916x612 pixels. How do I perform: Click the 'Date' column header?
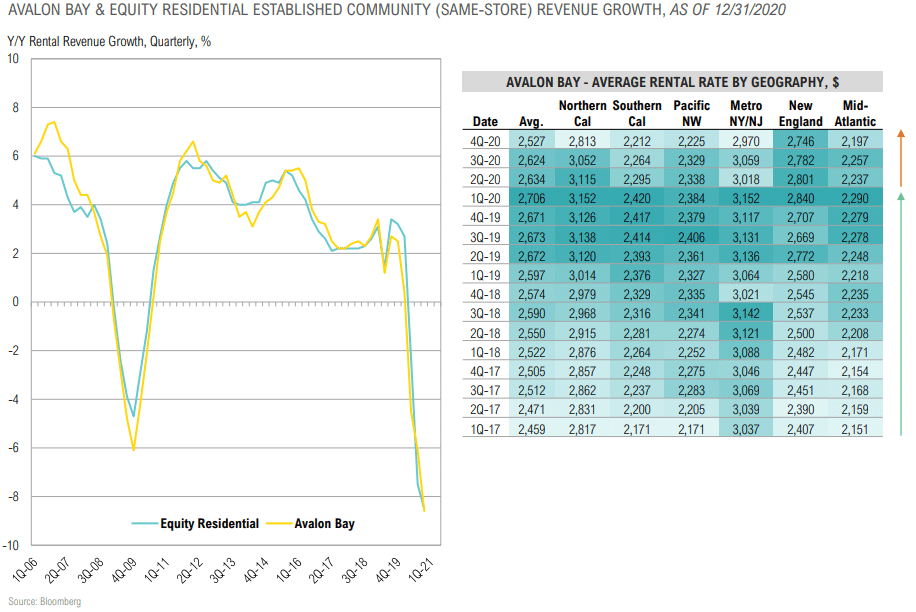click(x=485, y=121)
